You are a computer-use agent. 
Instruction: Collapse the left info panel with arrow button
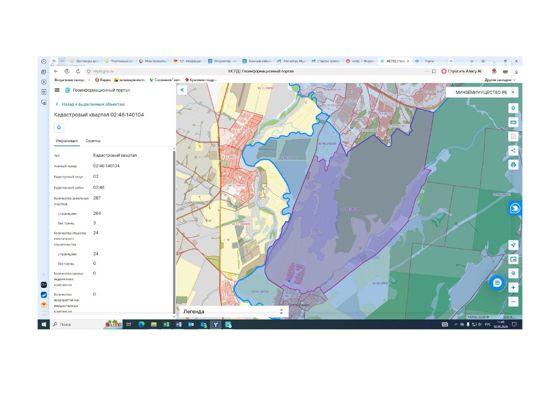click(182, 90)
